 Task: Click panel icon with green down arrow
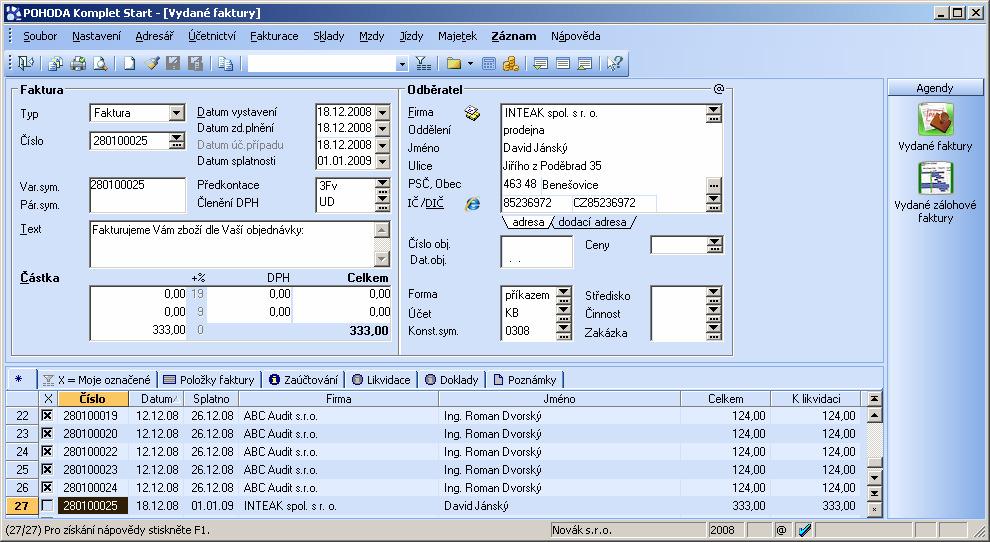pos(540,63)
